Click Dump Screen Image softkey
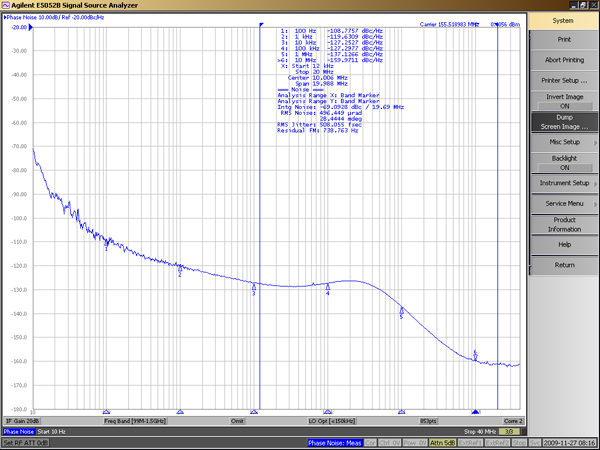 point(564,121)
